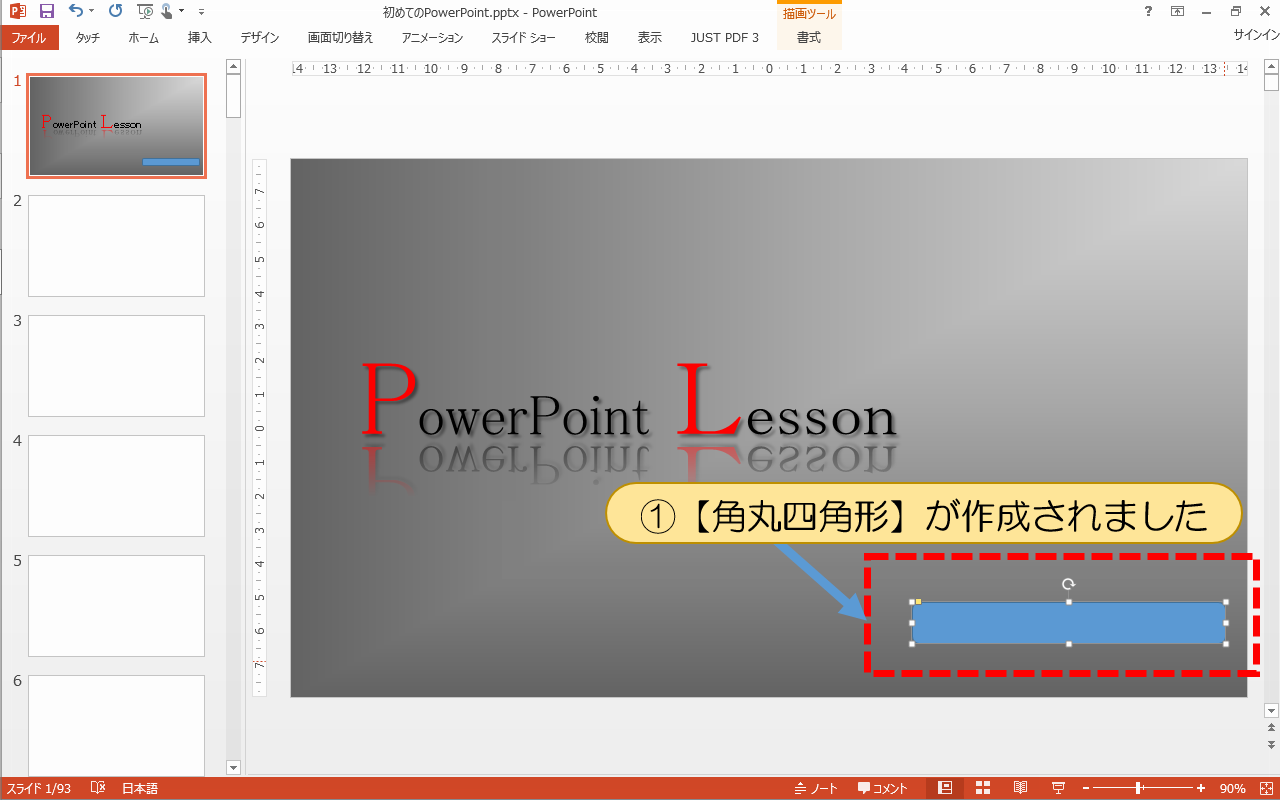The width and height of the screenshot is (1280, 800).
Task: Select slide 4 thumbnail
Action: 116,486
